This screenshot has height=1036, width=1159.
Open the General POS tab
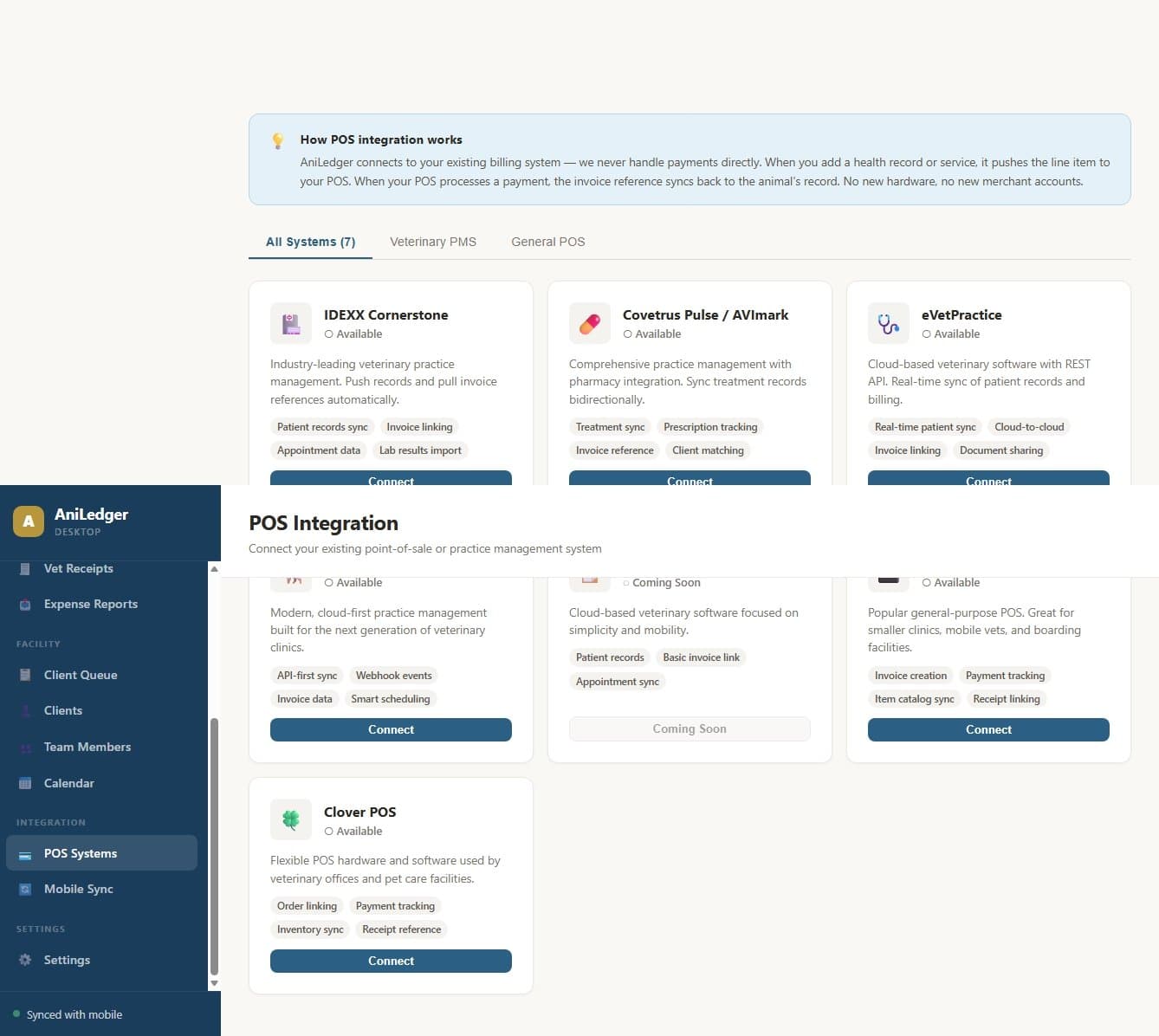pos(547,242)
